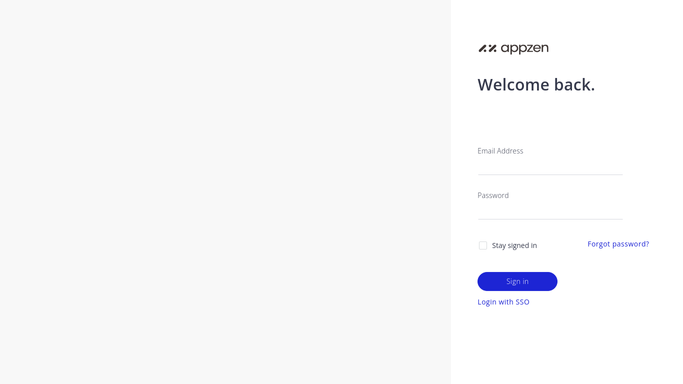Focus the Email Address input field
683x384 pixels.
click(550, 165)
